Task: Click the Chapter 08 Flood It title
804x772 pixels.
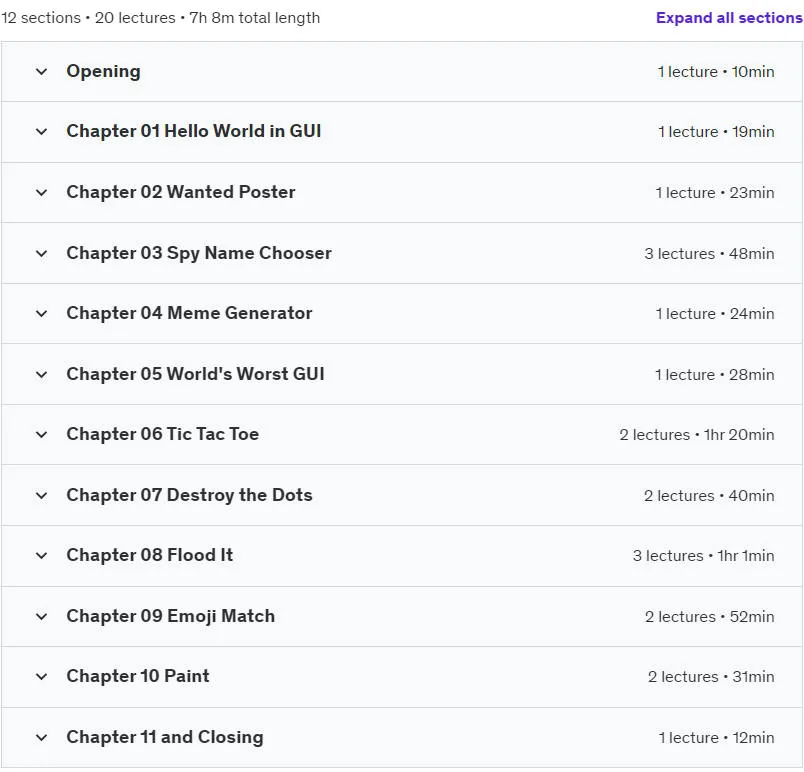Action: 150,555
